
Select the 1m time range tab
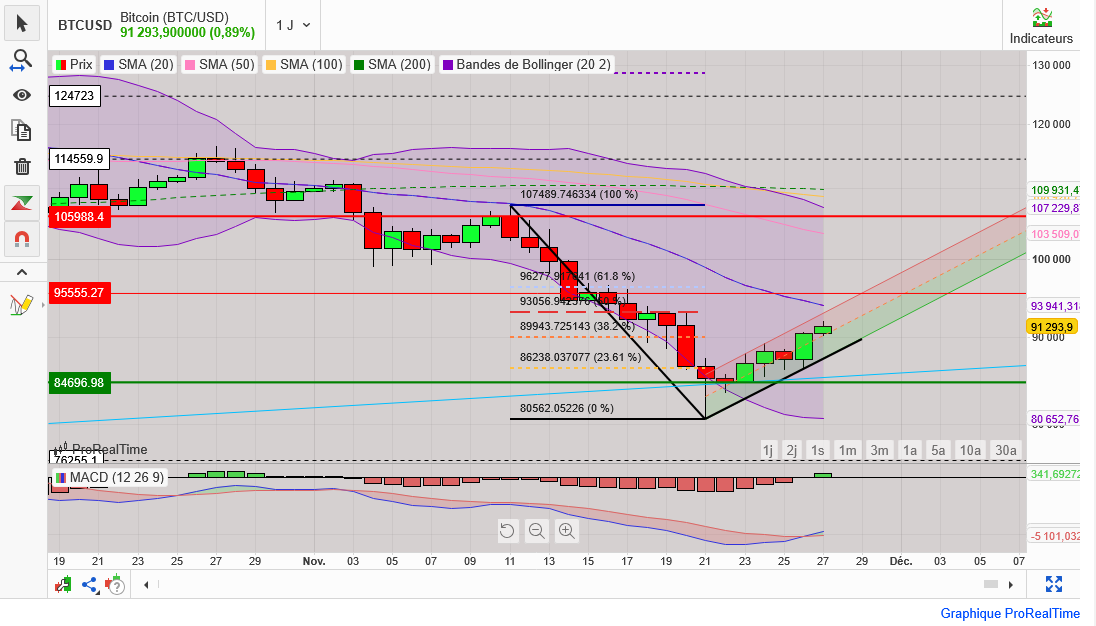tap(847, 450)
